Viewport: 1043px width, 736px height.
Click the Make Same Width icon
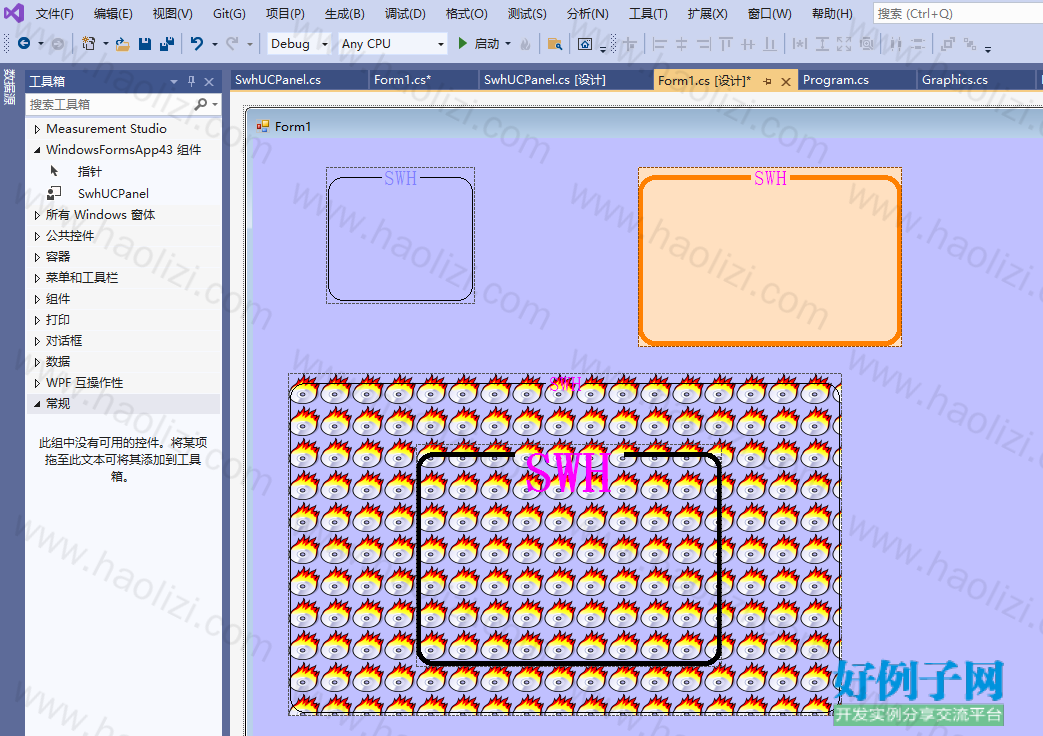[800, 44]
